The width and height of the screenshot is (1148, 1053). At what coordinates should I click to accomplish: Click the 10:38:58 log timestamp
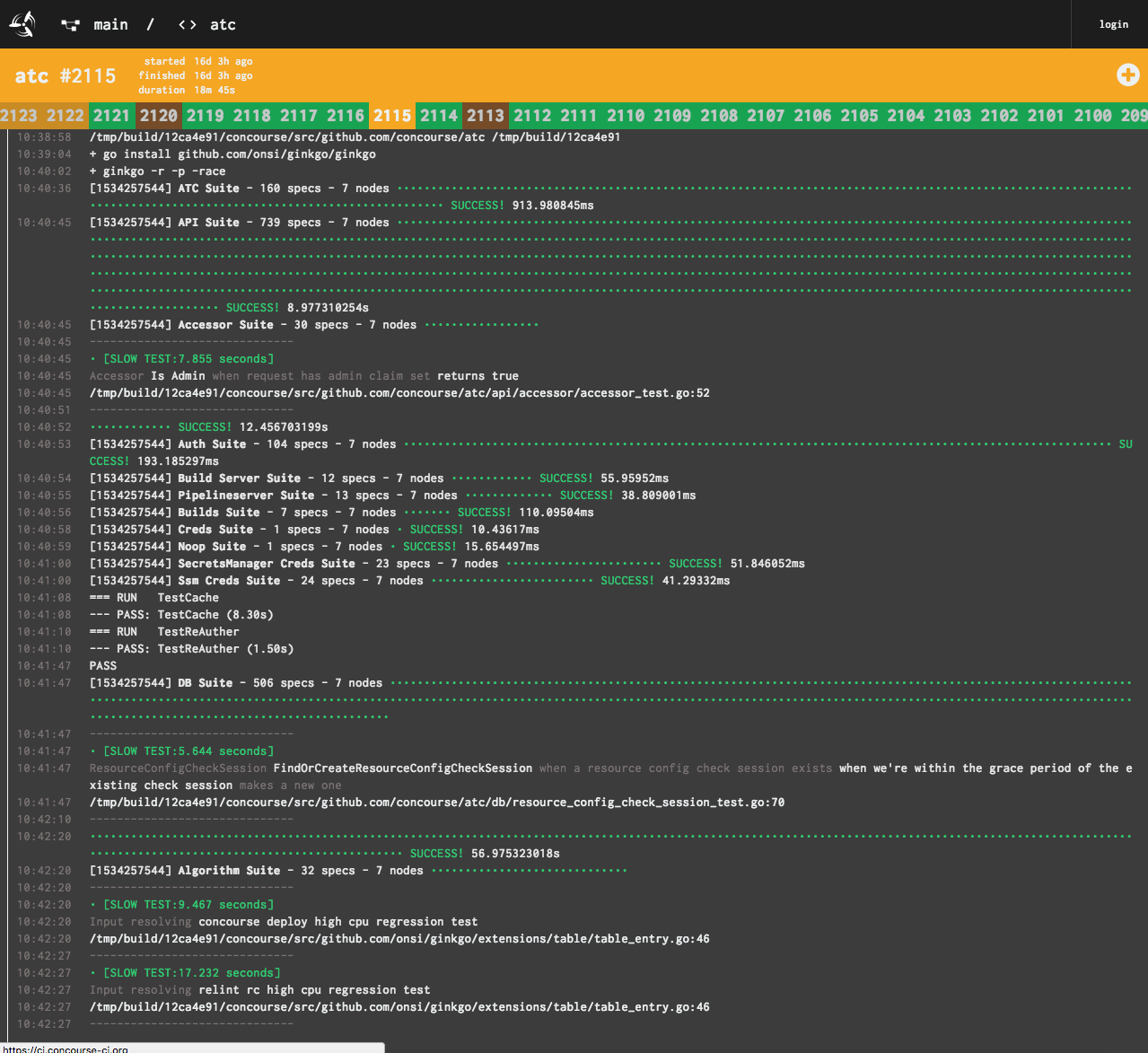point(44,137)
